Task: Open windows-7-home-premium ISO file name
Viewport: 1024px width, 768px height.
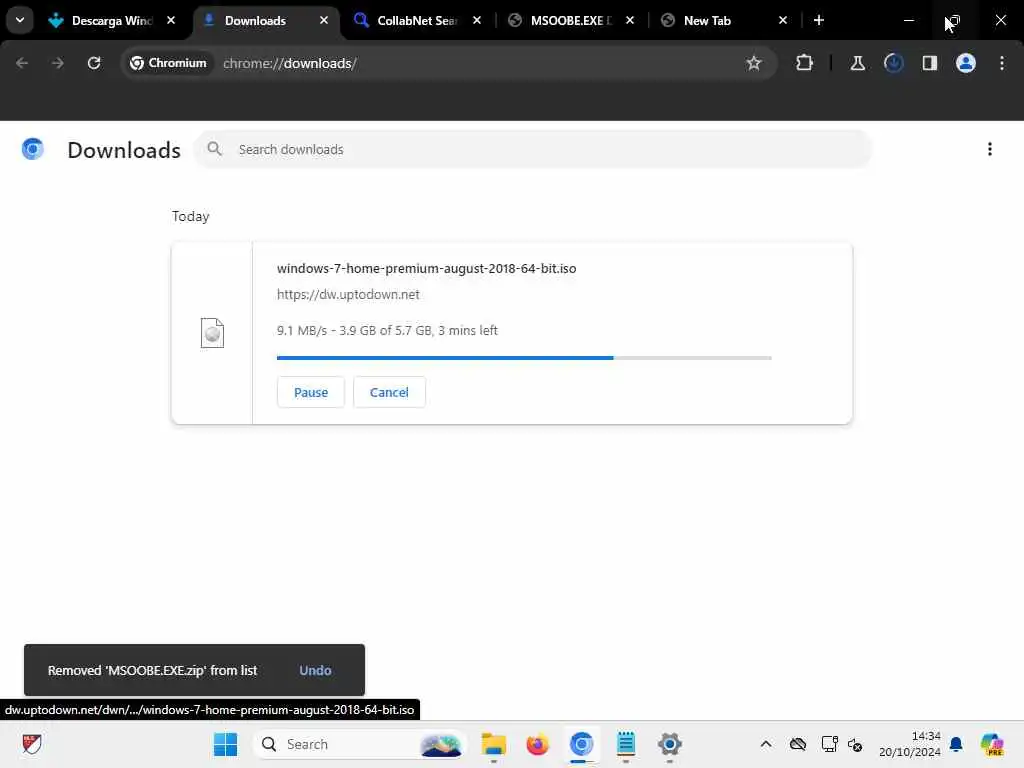Action: pyautogui.click(x=426, y=268)
